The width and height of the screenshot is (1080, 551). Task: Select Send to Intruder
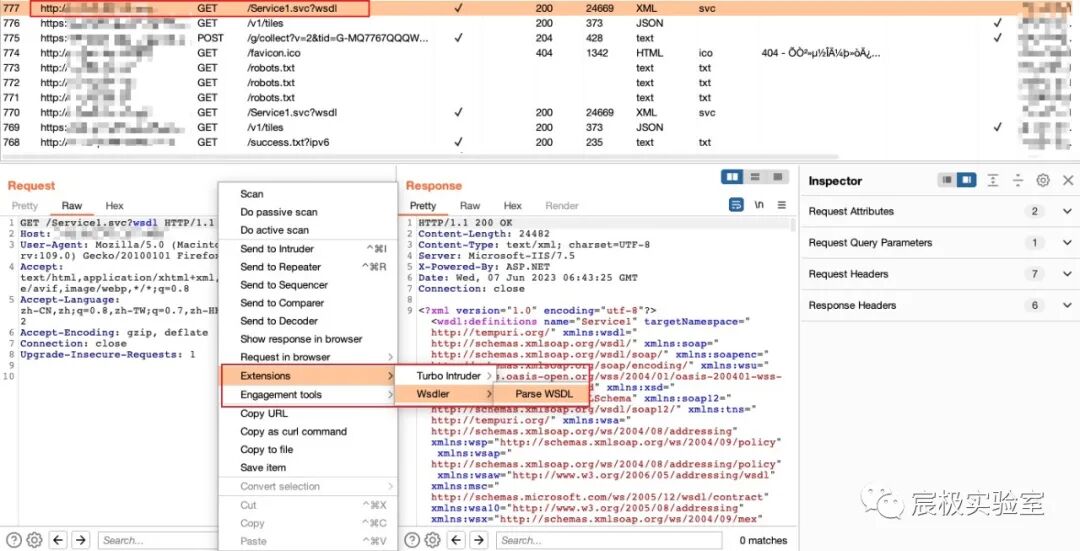pyautogui.click(x=308, y=249)
